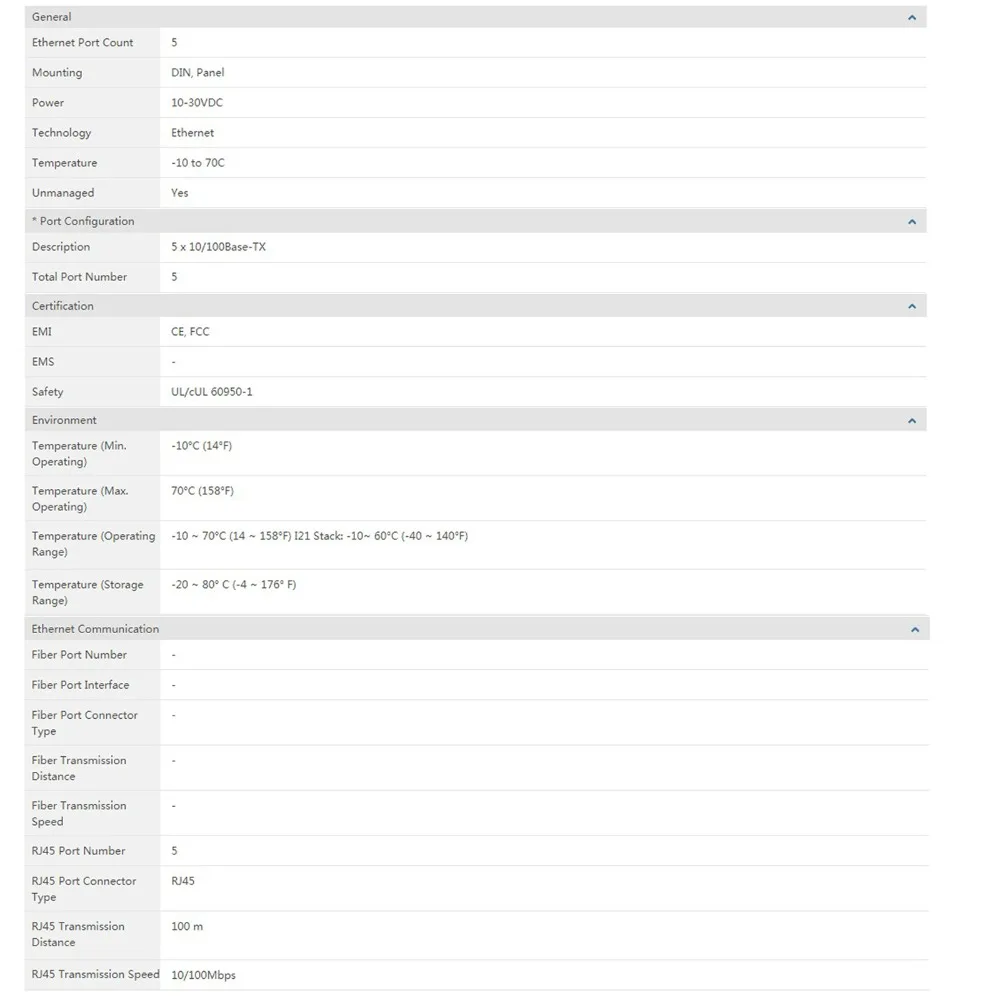1000x1000 pixels.
Task: Select the storage range temperature value
Action: point(233,585)
